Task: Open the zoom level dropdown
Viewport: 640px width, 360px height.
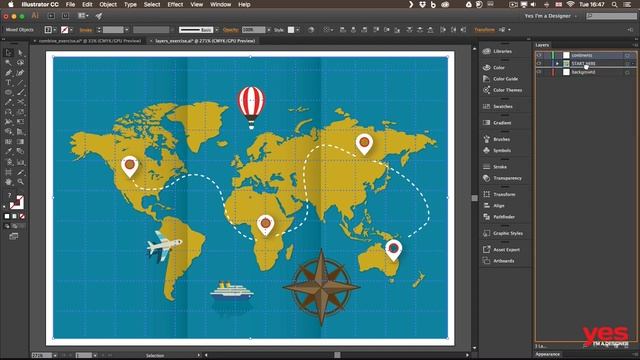Action: point(55,356)
